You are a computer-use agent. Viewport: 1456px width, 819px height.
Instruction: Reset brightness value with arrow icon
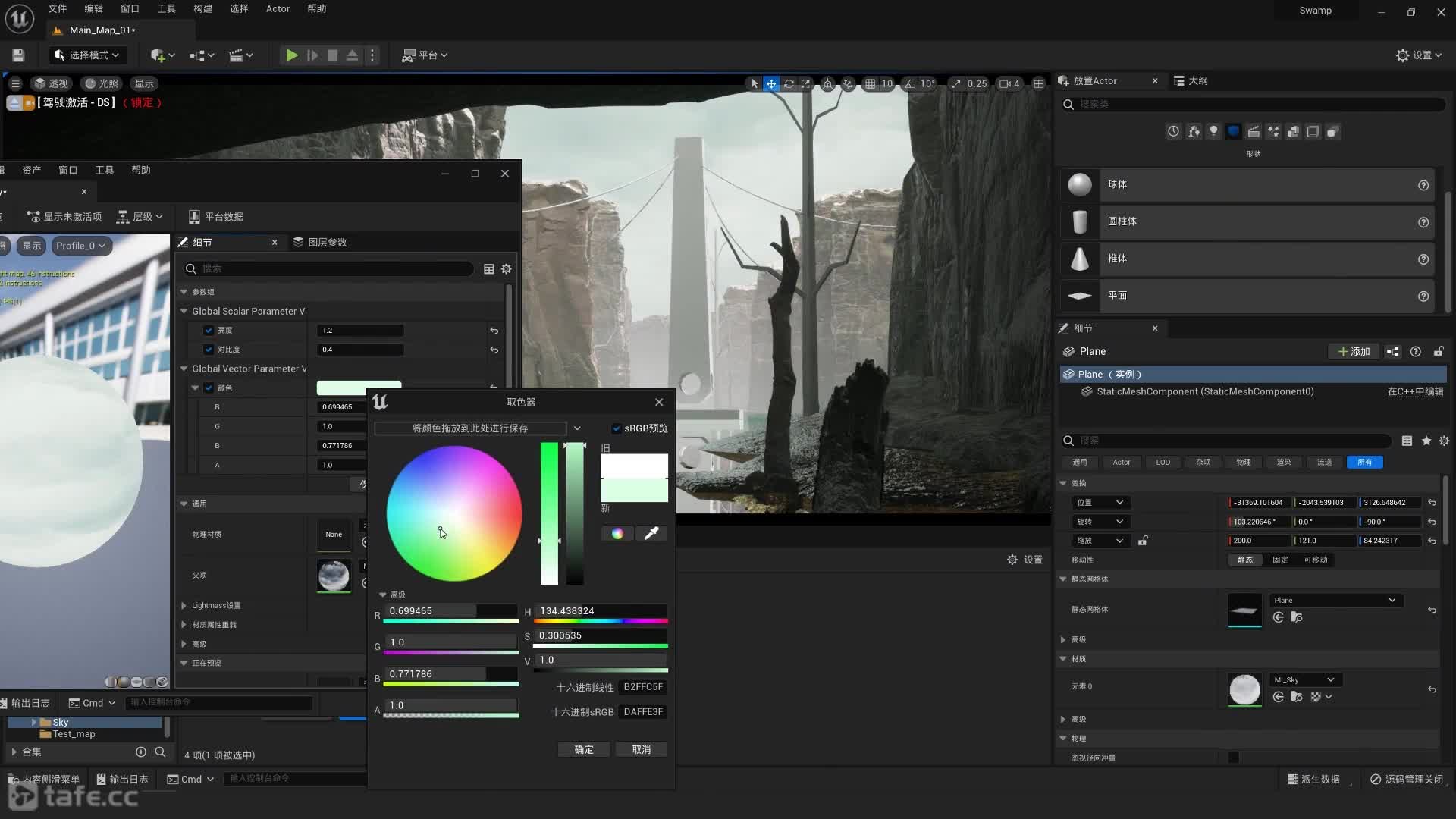click(494, 331)
